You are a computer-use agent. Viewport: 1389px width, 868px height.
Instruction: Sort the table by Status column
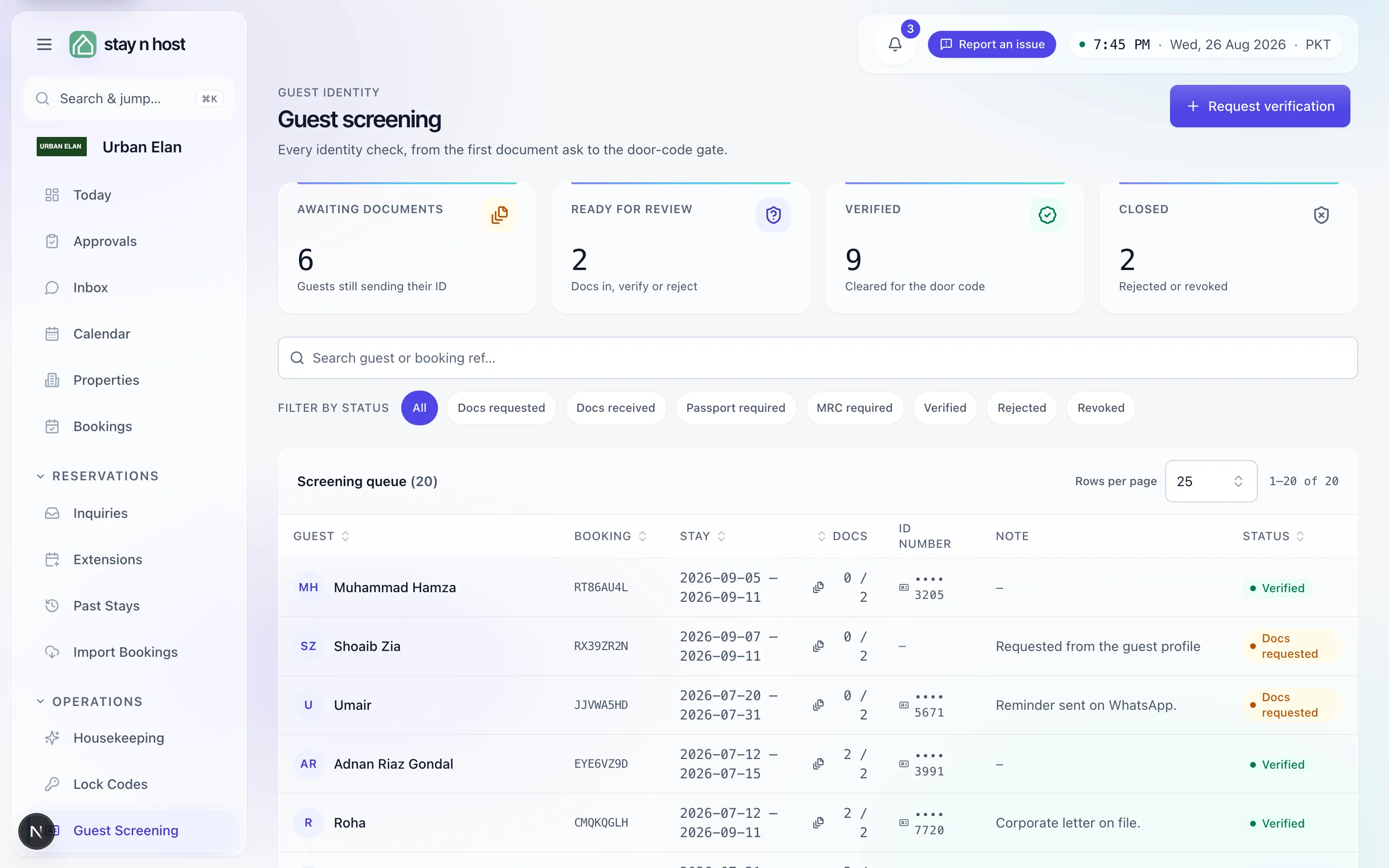1273,536
